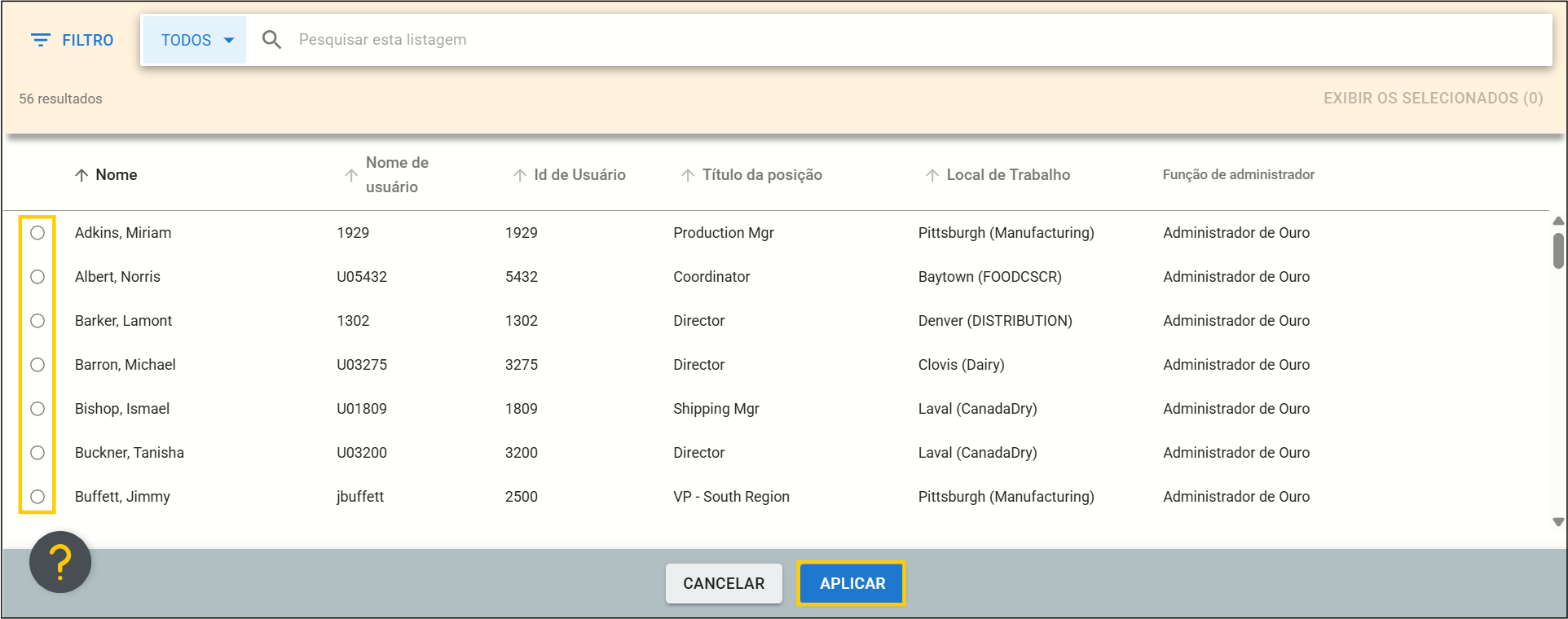
Task: Select the radio button for Bishop, Ismael
Action: point(37,409)
